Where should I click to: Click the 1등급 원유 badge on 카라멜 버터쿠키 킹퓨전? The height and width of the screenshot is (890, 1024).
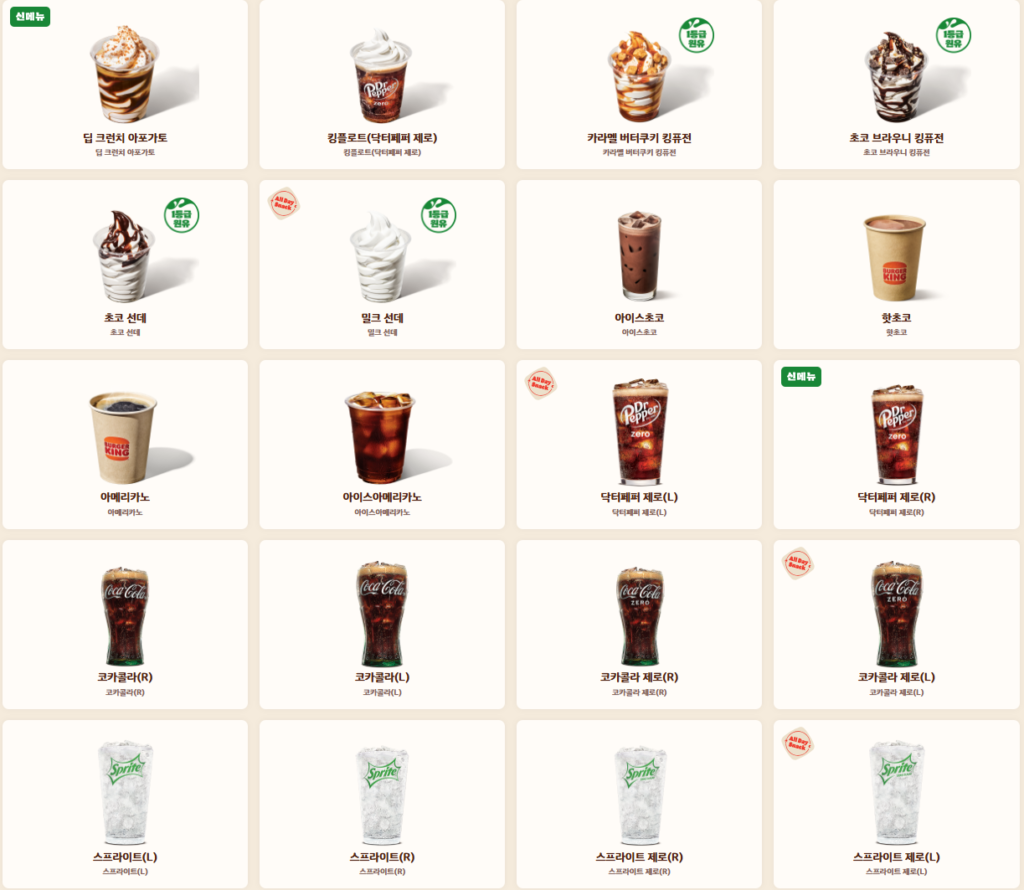pos(696,35)
